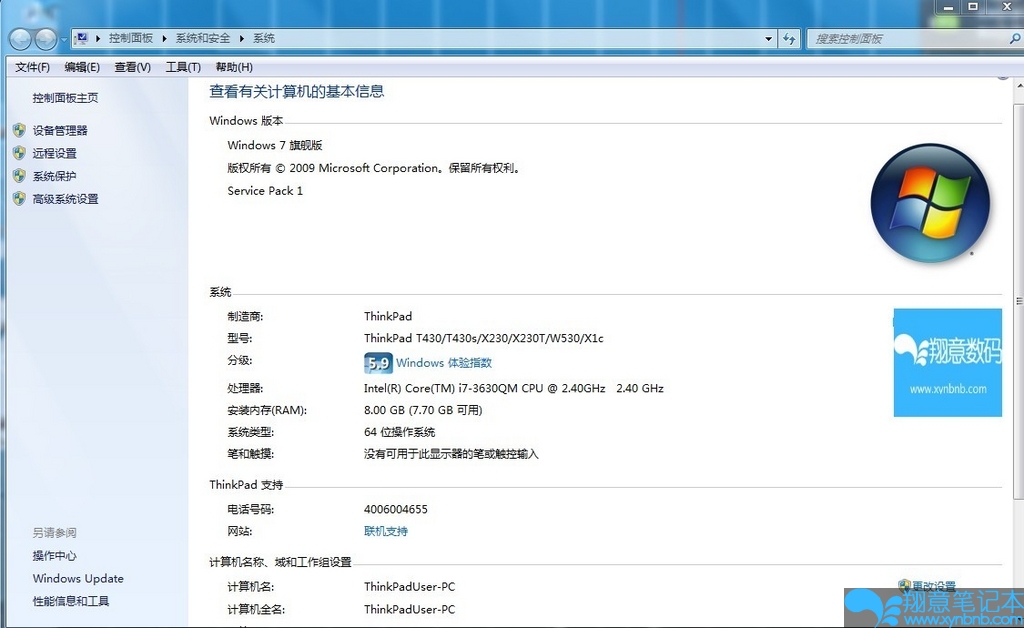Go to 控制面板主页 in the sidebar
The width and height of the screenshot is (1024, 628).
pyautogui.click(x=65, y=98)
